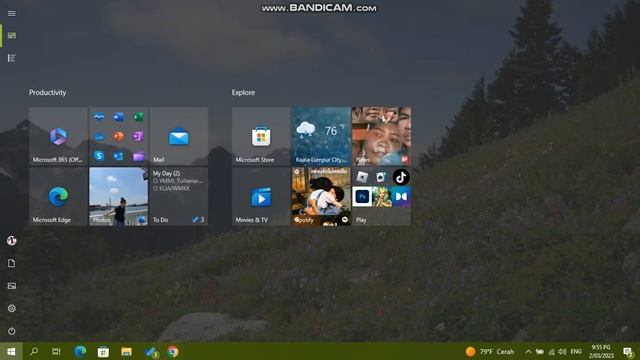Image resolution: width=640 pixels, height=360 pixels.
Task: Open taskbar Search
Action: [x=34, y=351]
